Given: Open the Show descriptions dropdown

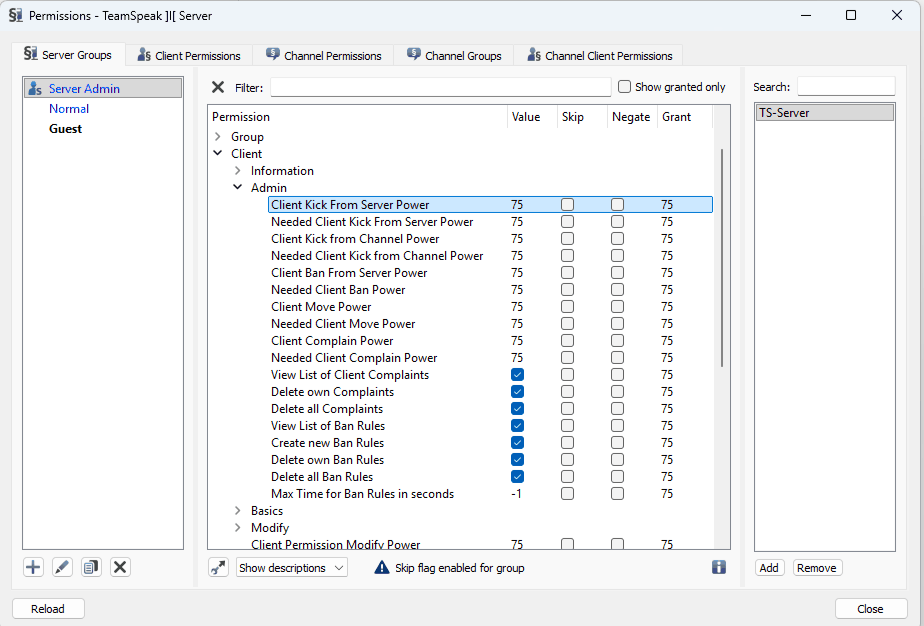Looking at the screenshot, I should (x=292, y=568).
